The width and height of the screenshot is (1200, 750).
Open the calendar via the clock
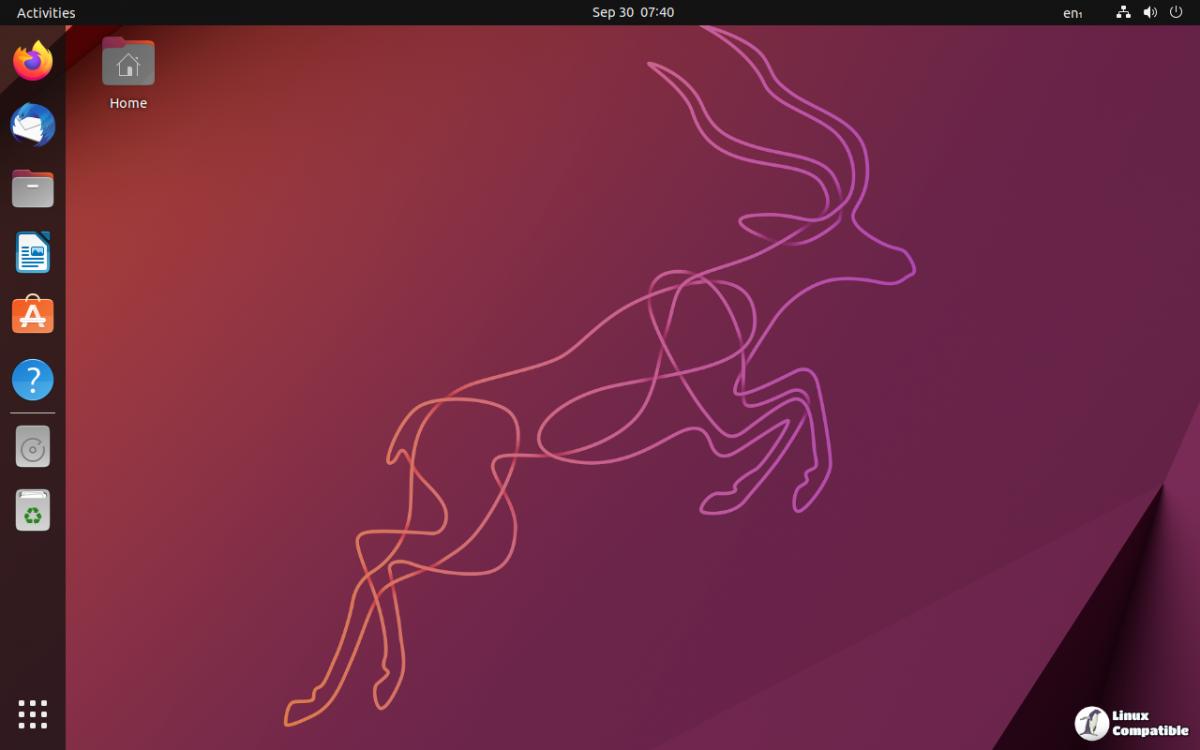tap(633, 13)
